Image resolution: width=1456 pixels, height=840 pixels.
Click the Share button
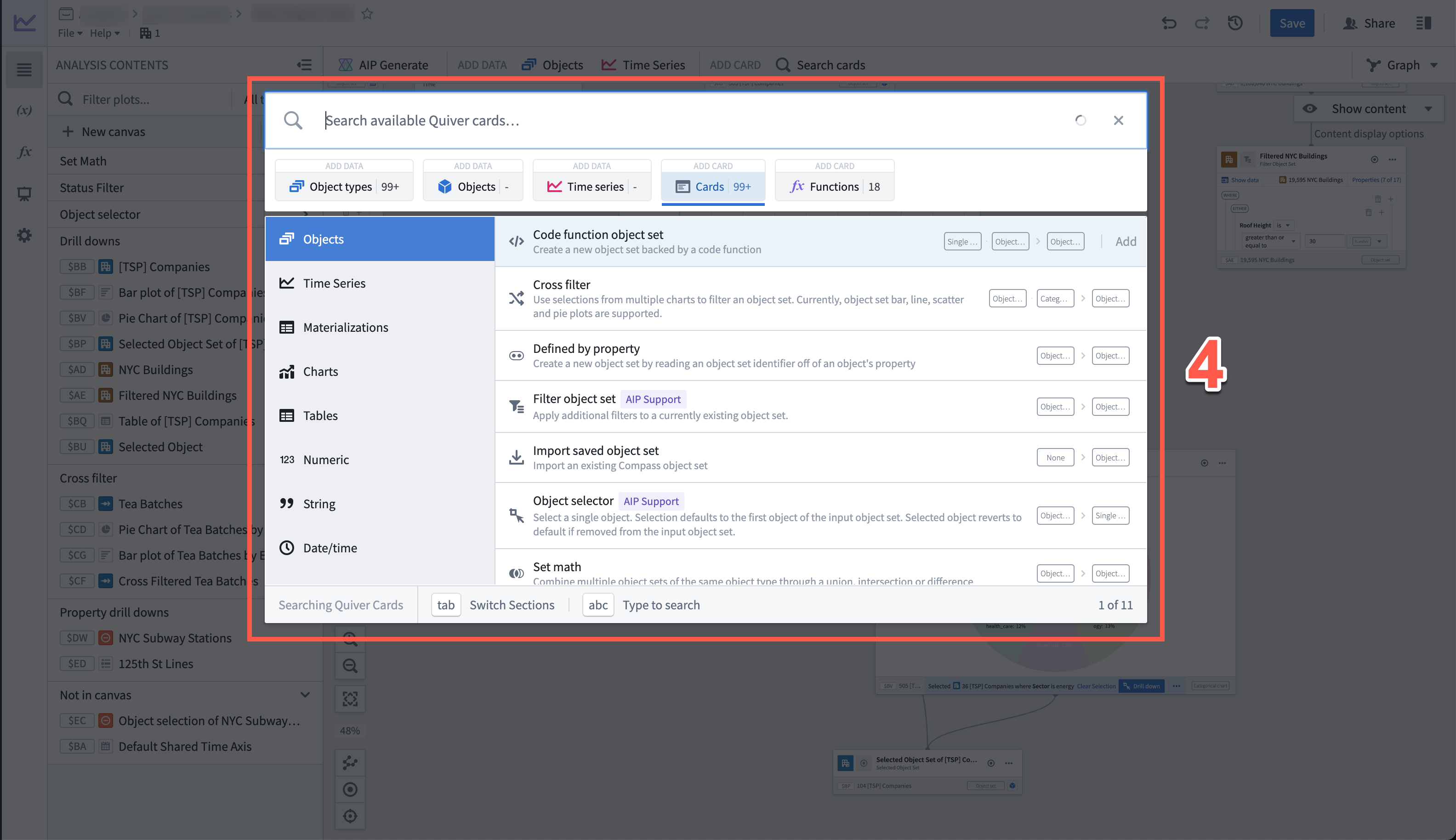tap(1368, 23)
